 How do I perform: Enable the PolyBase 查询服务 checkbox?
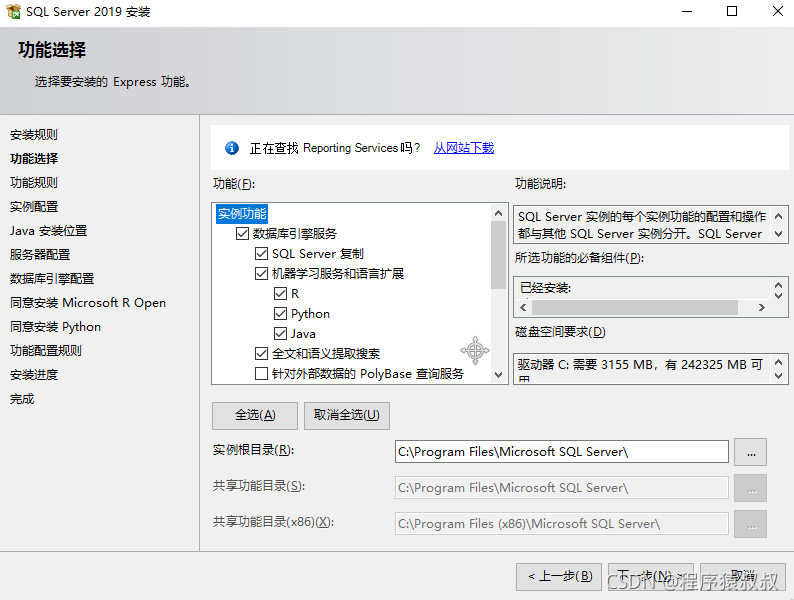tap(261, 374)
